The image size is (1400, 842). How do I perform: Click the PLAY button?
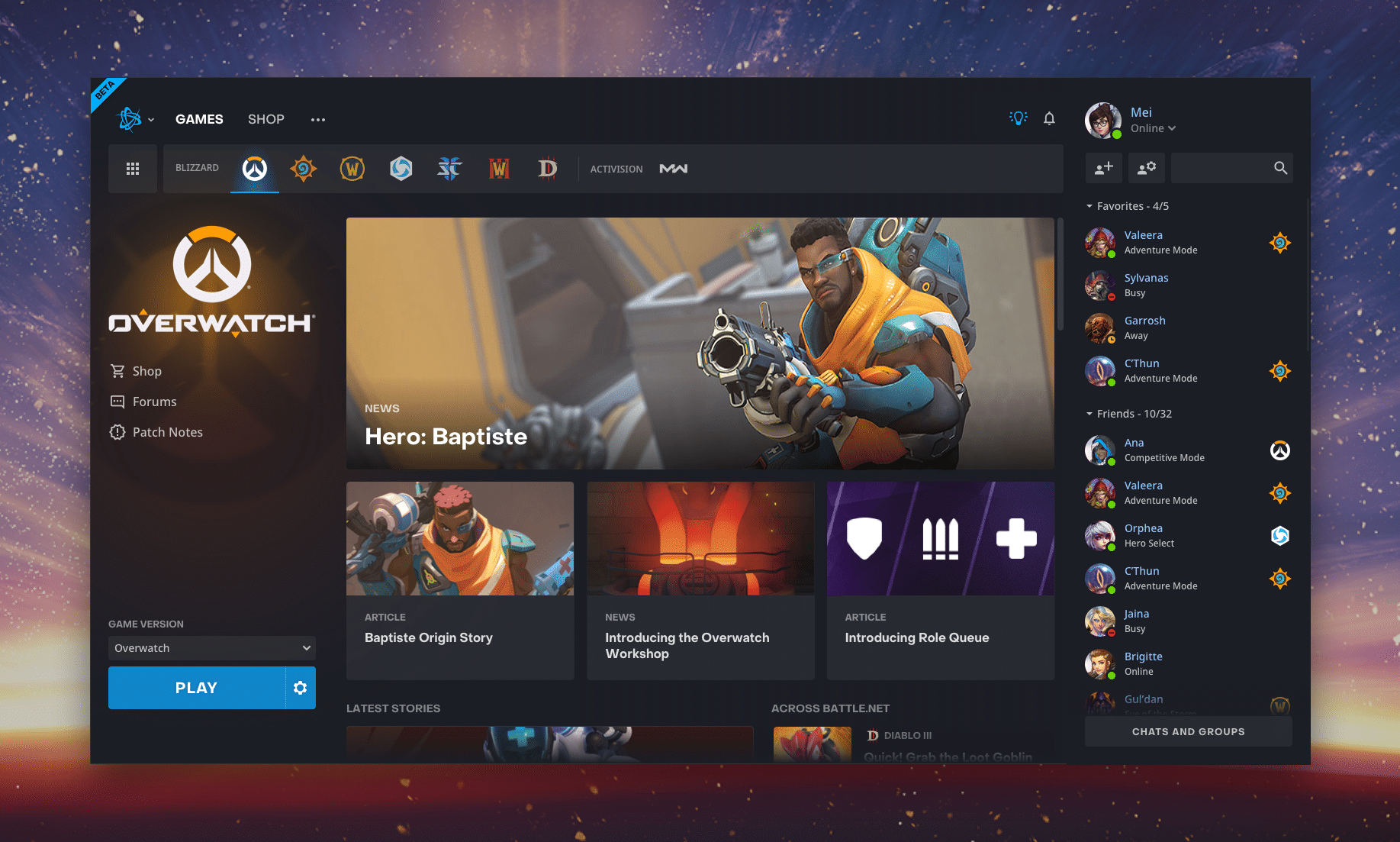click(x=197, y=688)
